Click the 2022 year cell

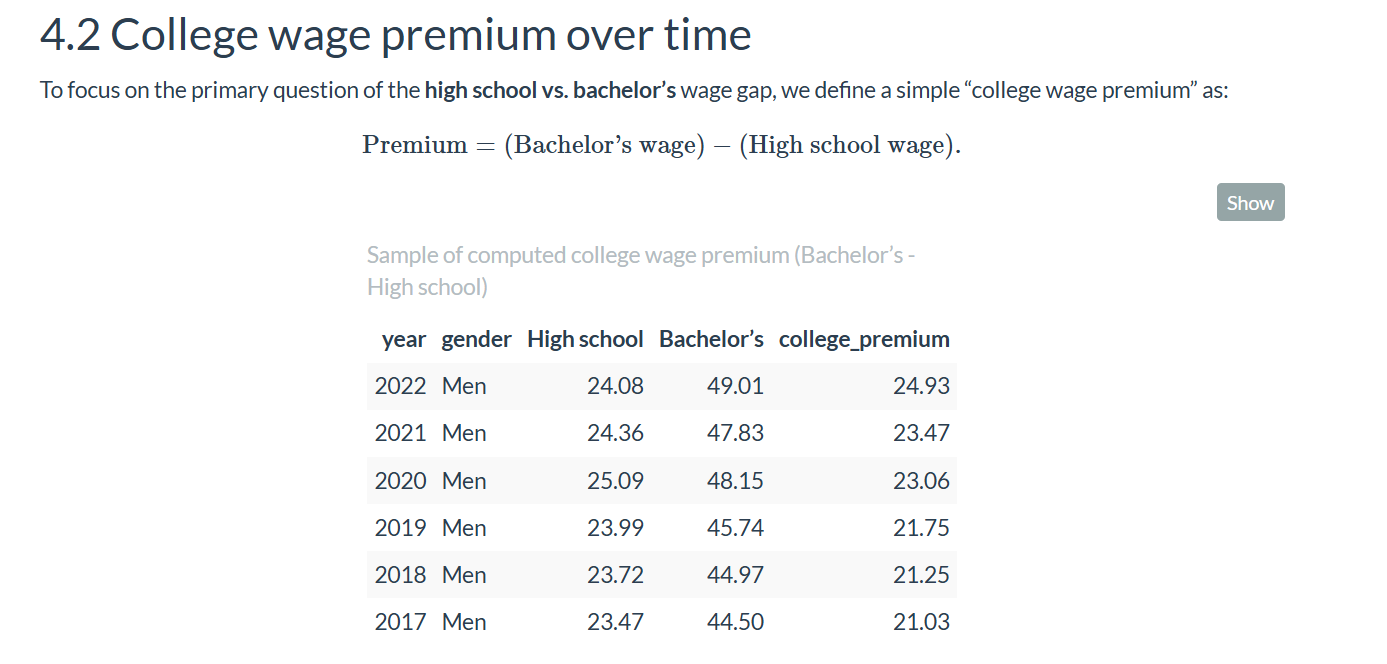pos(400,386)
